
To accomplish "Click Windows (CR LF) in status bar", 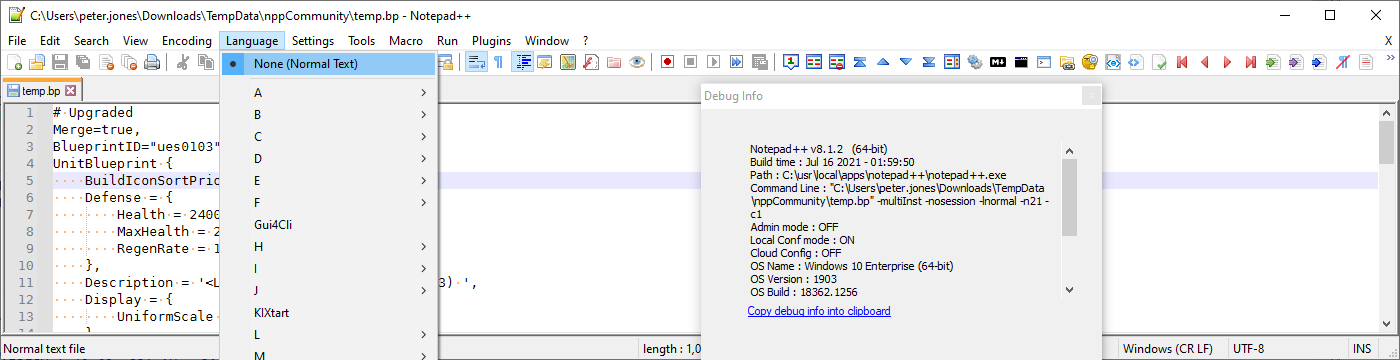I will pyautogui.click(x=1168, y=349).
